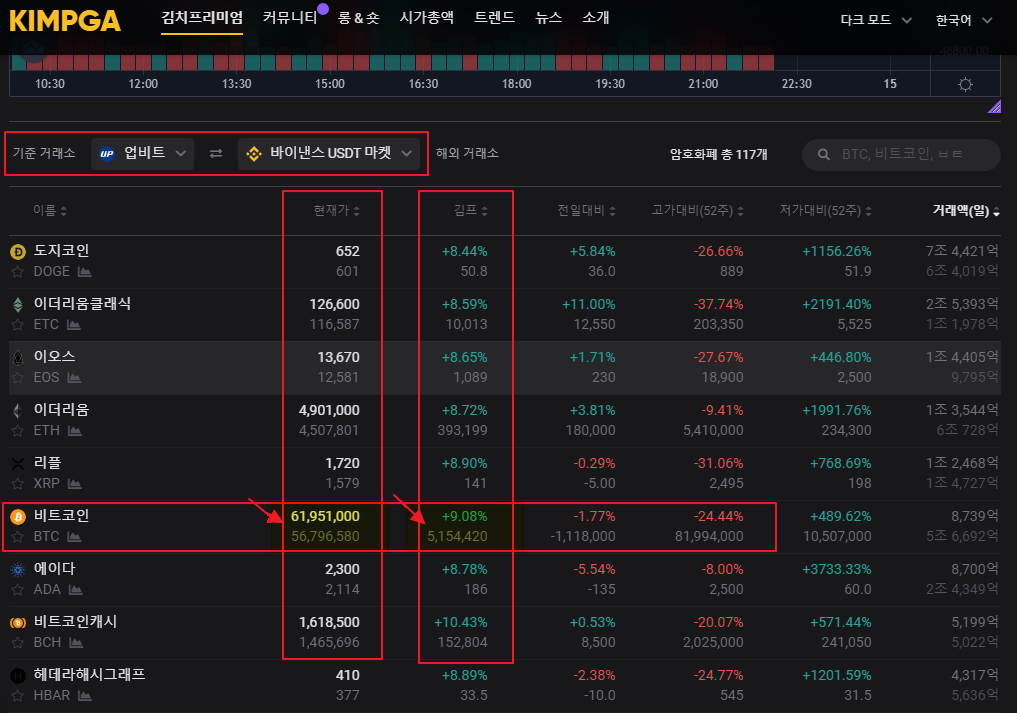Screen dimensions: 1017x713
Task: Open the ETH chart icon
Action: click(75, 431)
